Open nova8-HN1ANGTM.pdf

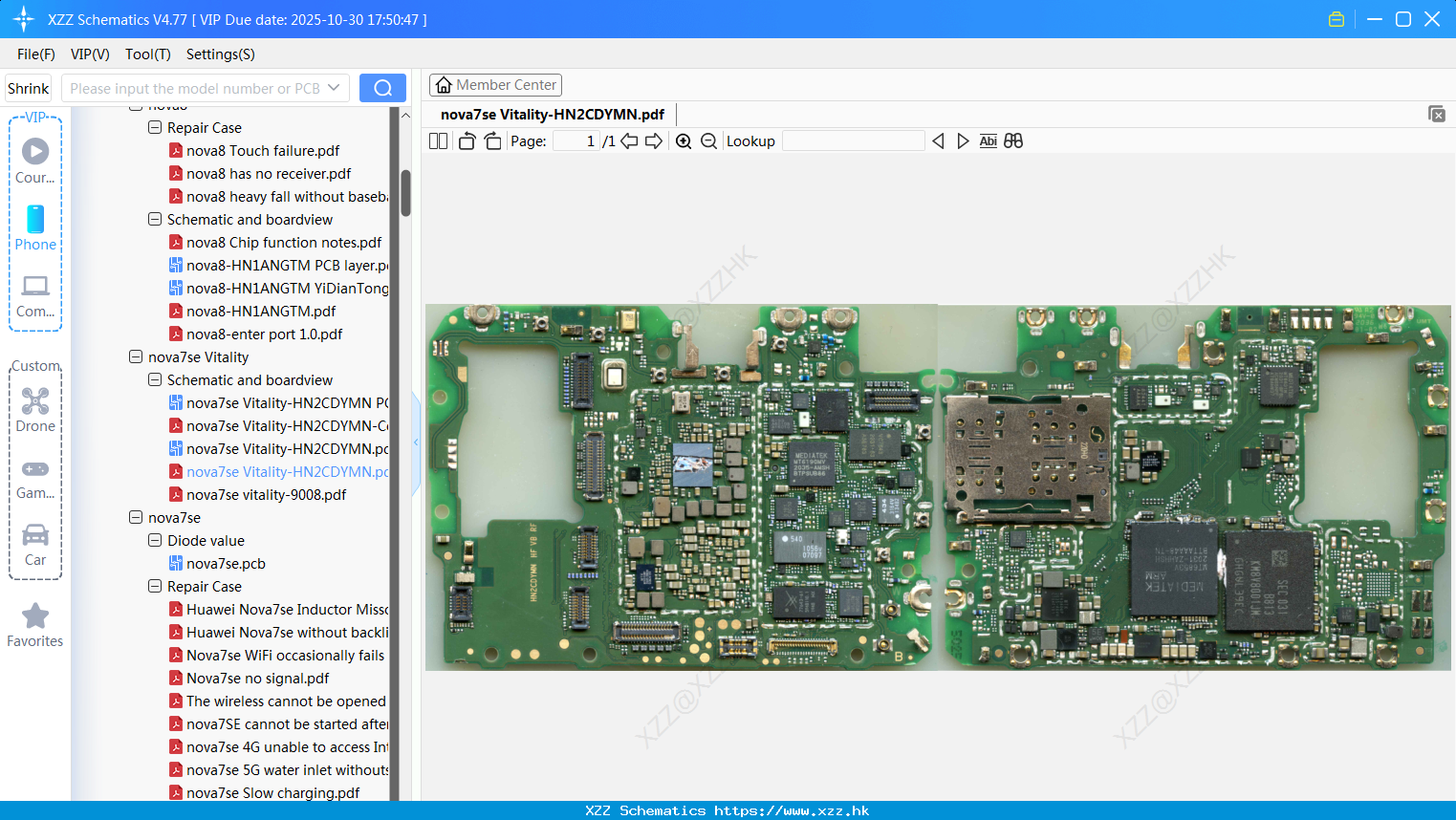point(261,311)
